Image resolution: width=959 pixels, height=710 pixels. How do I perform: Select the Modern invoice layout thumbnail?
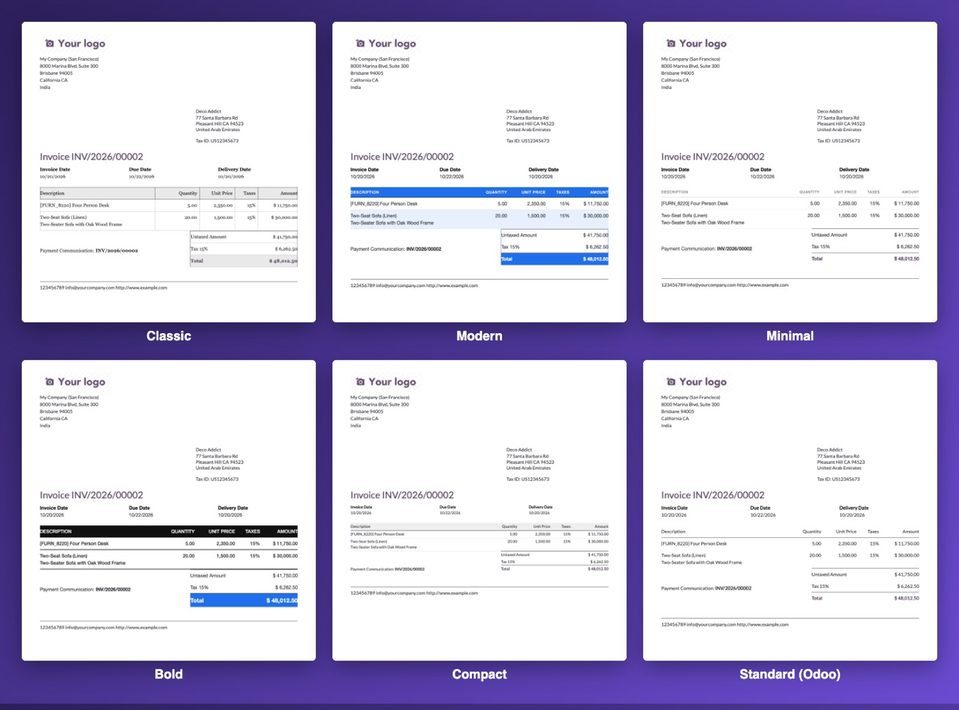(479, 172)
